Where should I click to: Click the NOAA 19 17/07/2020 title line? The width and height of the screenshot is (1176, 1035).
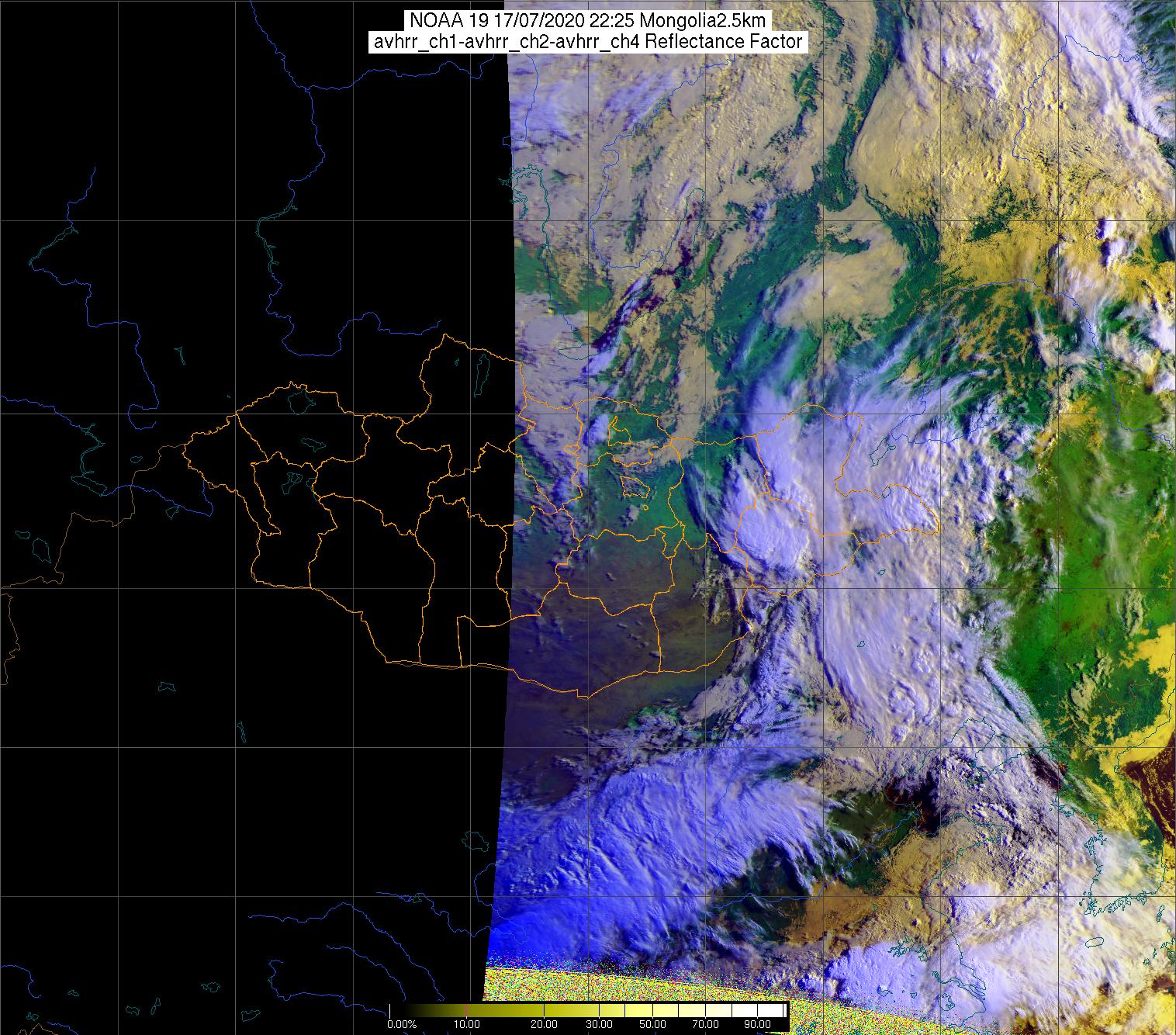(x=588, y=21)
